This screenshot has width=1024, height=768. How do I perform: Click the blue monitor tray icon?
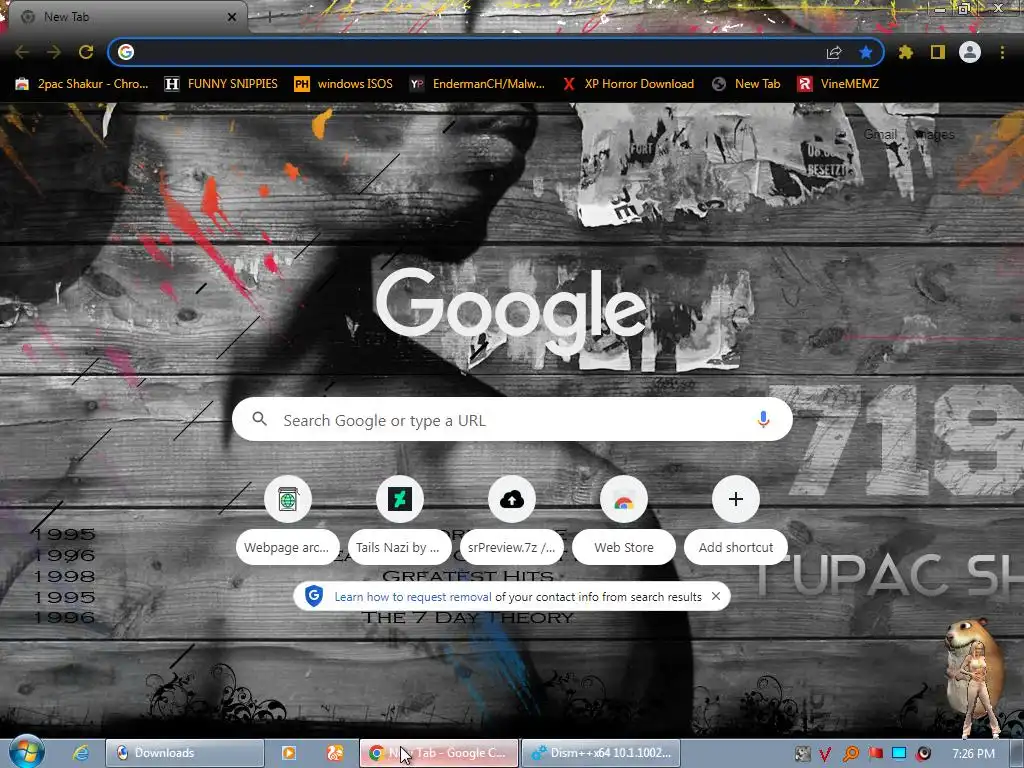click(x=899, y=754)
